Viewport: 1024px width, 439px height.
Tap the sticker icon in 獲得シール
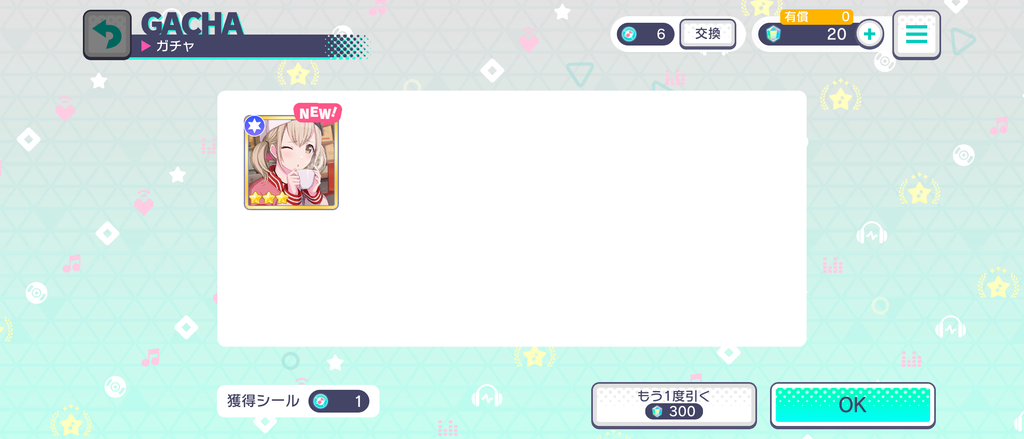pos(320,401)
